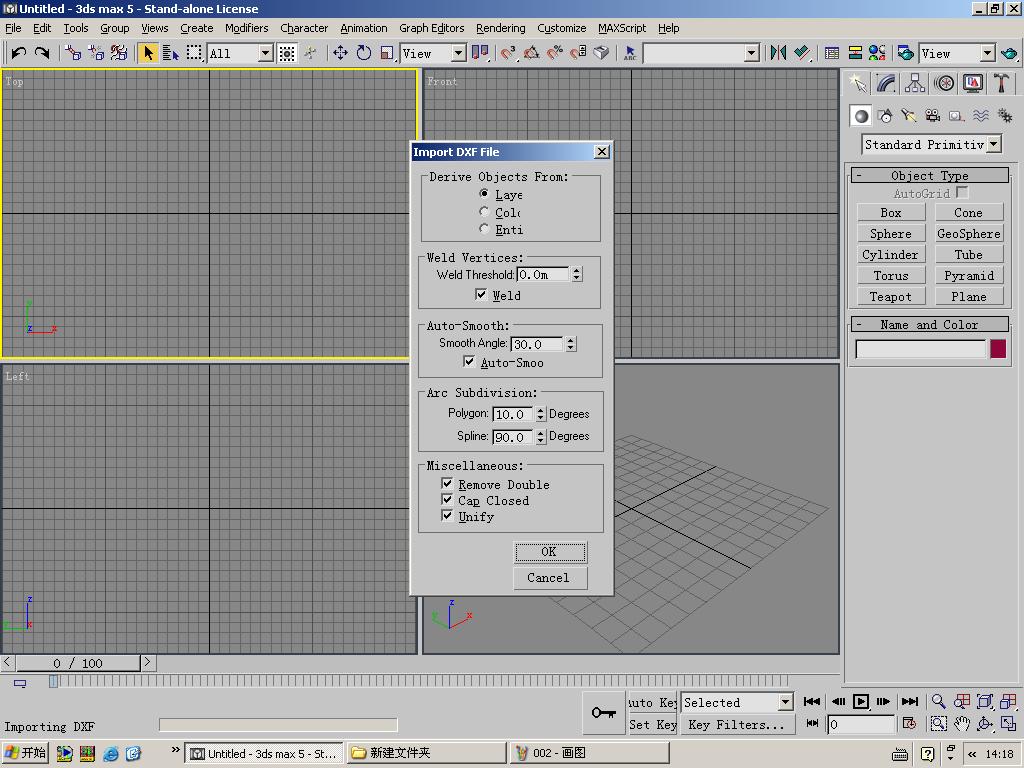The width and height of the screenshot is (1024, 768).
Task: Pick the Select and Move tool
Action: 340,53
